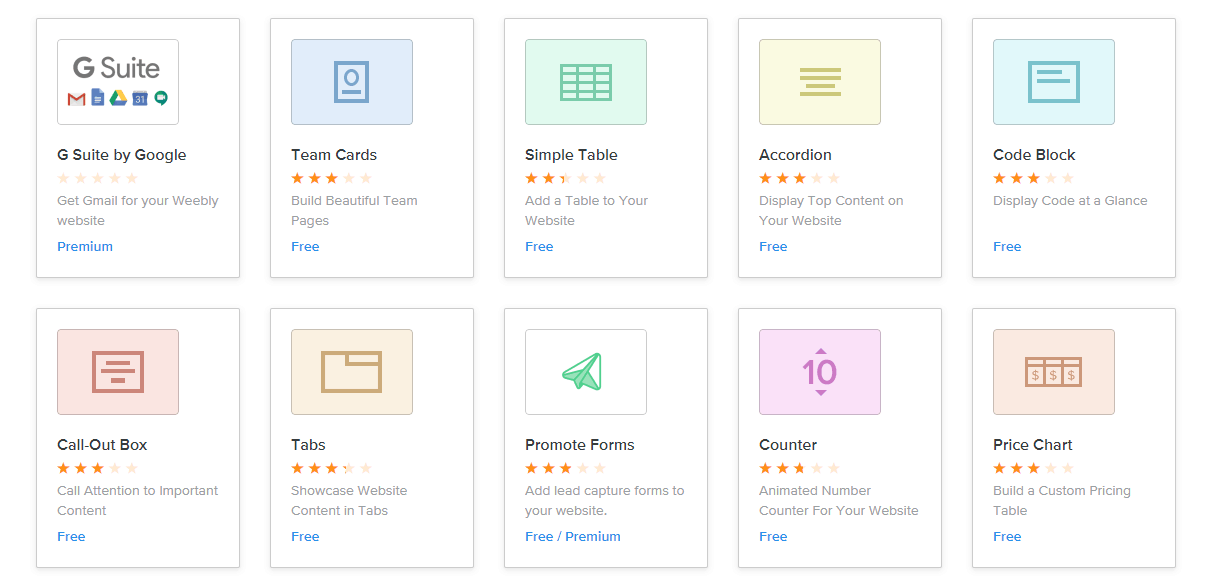The image size is (1223, 587).
Task: Click the star rating under Counter
Action: [x=799, y=468]
